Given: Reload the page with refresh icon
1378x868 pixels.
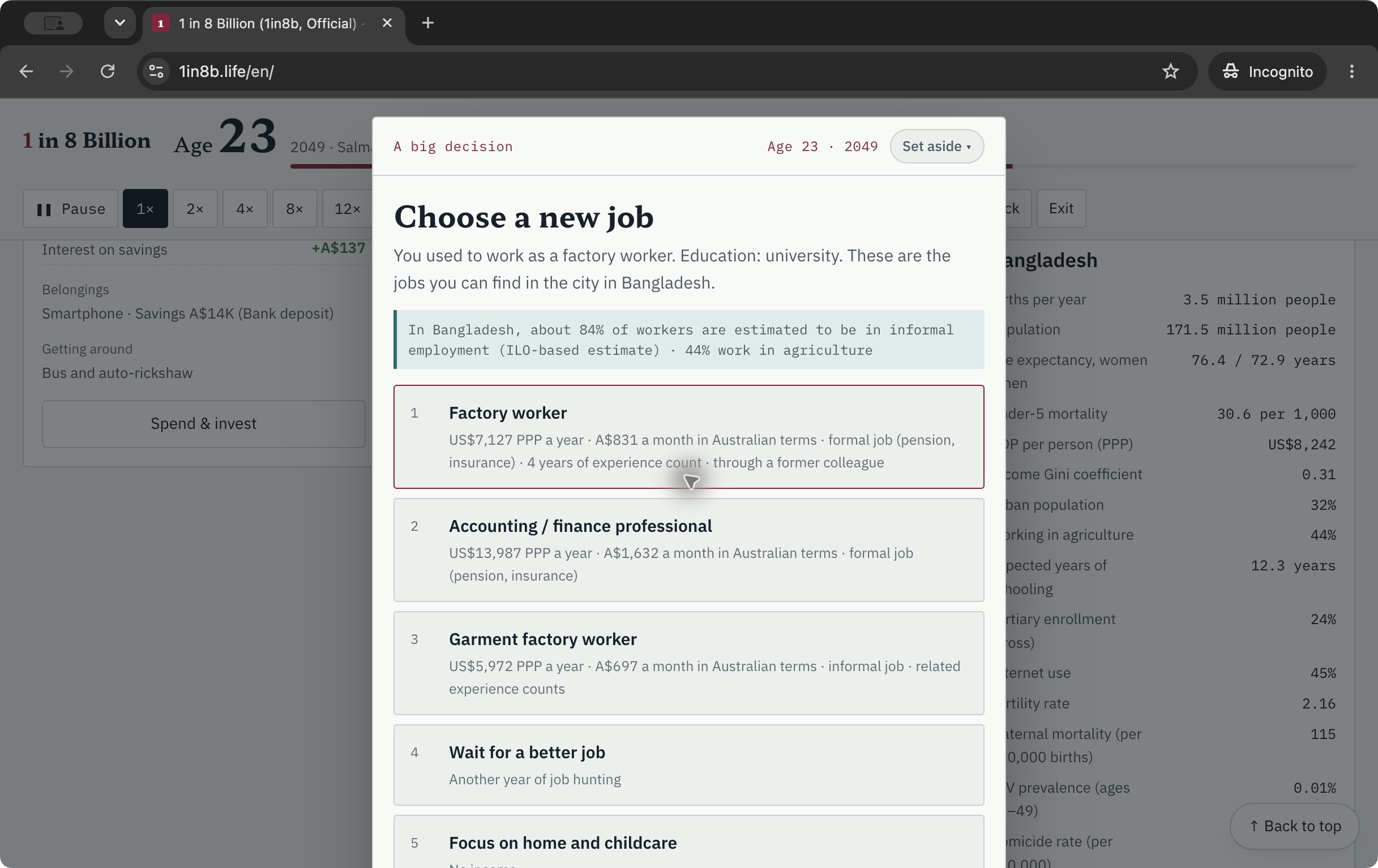Looking at the screenshot, I should pos(108,71).
